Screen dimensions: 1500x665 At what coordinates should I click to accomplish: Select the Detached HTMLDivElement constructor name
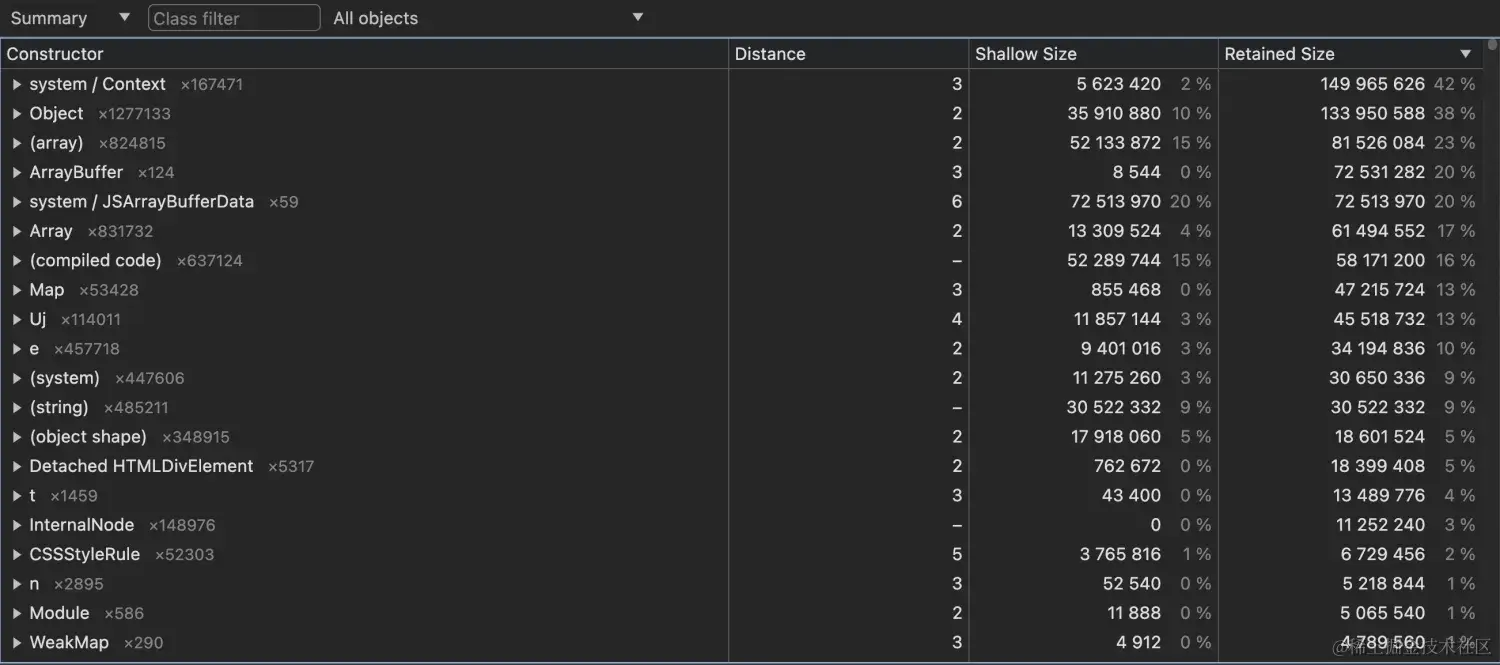(x=141, y=466)
